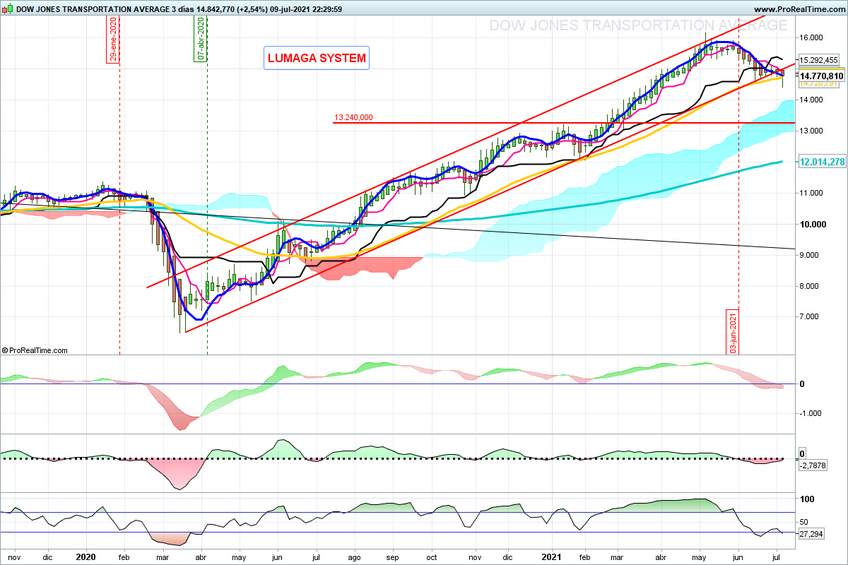Click the 50 oscillator scale value
Screen dimensions: 848x565
804,522
